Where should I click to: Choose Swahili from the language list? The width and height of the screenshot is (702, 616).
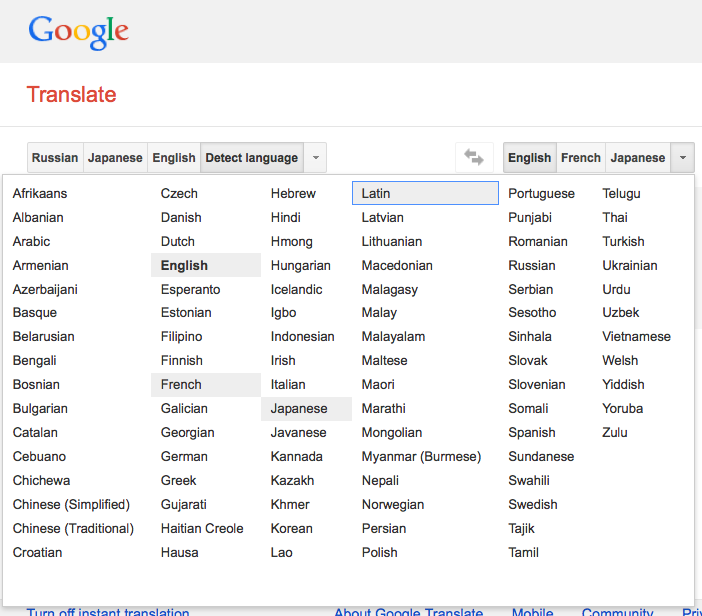(x=529, y=480)
